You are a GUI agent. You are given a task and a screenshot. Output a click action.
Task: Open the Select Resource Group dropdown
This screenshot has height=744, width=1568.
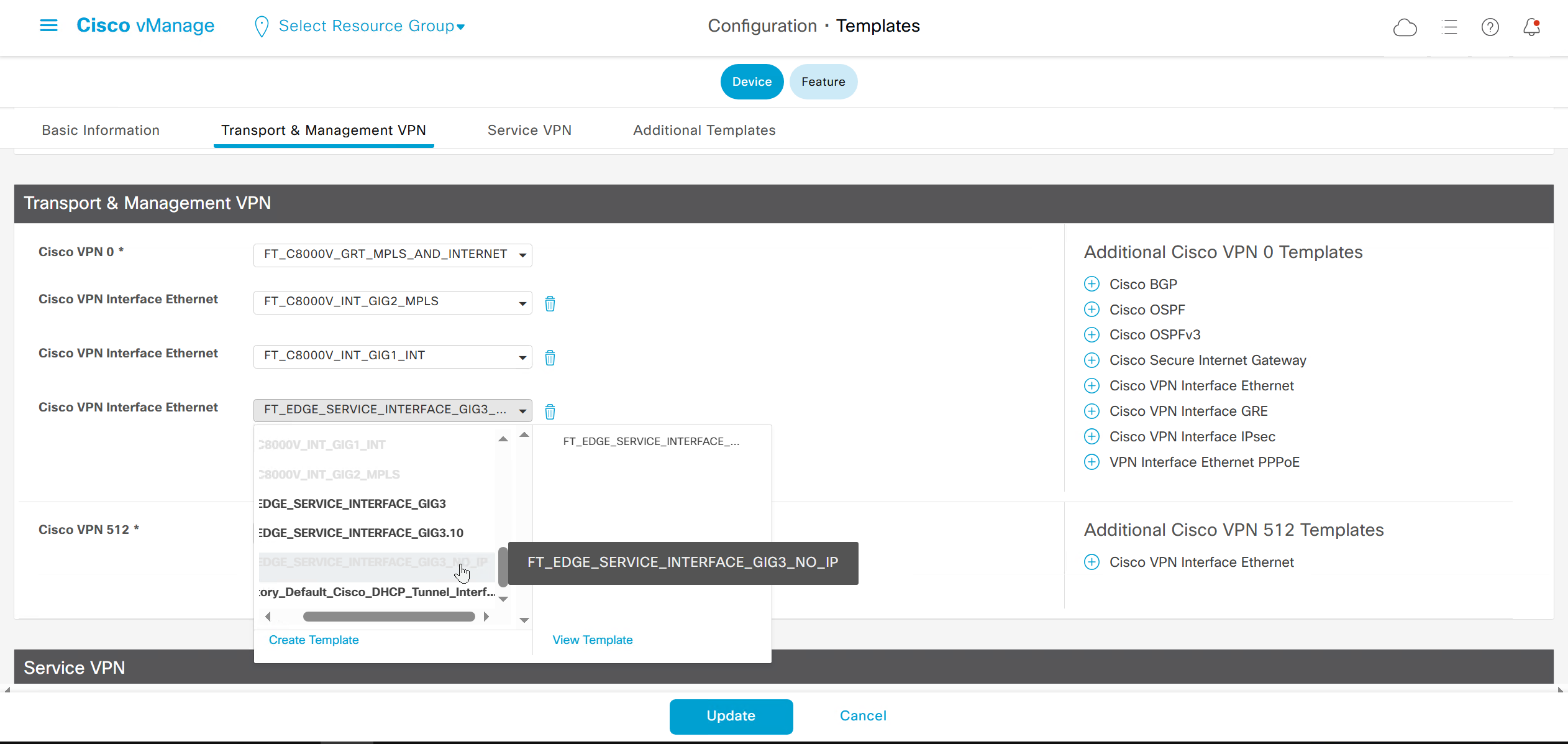click(371, 26)
